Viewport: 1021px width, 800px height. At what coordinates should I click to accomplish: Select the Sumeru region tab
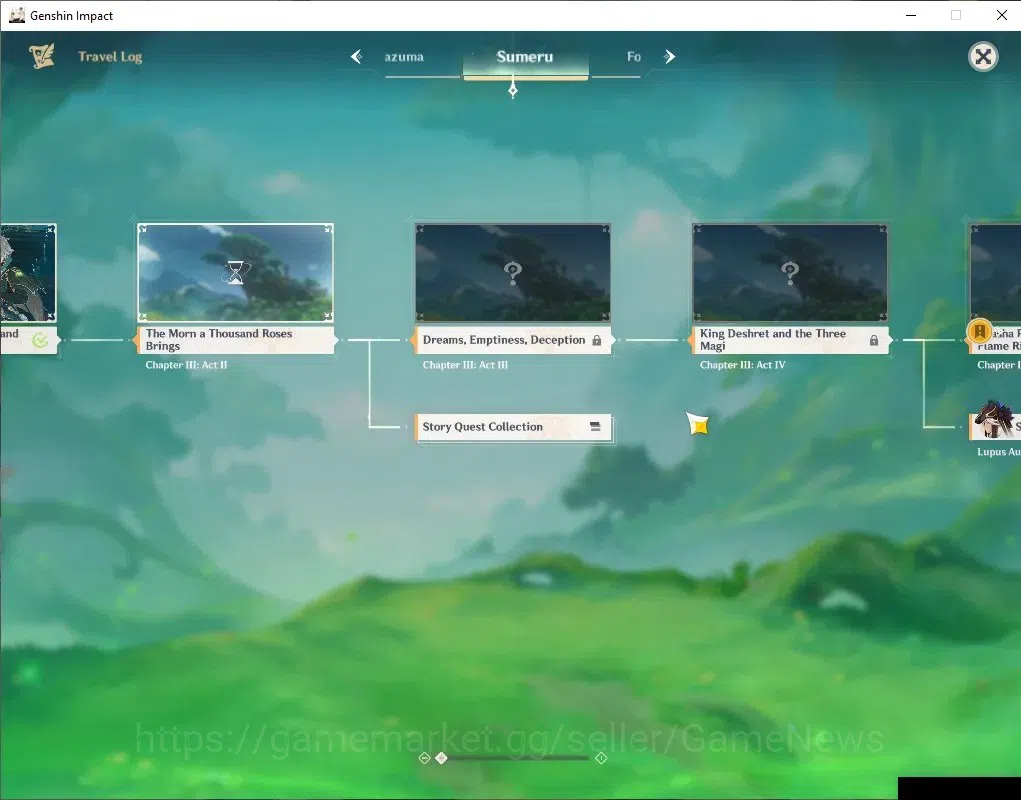click(525, 57)
